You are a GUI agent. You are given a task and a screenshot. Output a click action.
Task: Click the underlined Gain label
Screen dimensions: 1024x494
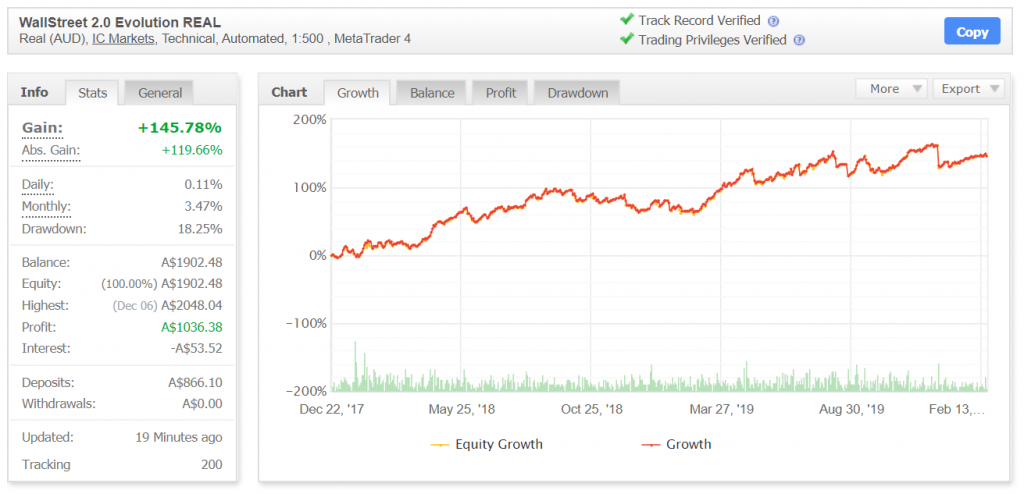[x=42, y=128]
